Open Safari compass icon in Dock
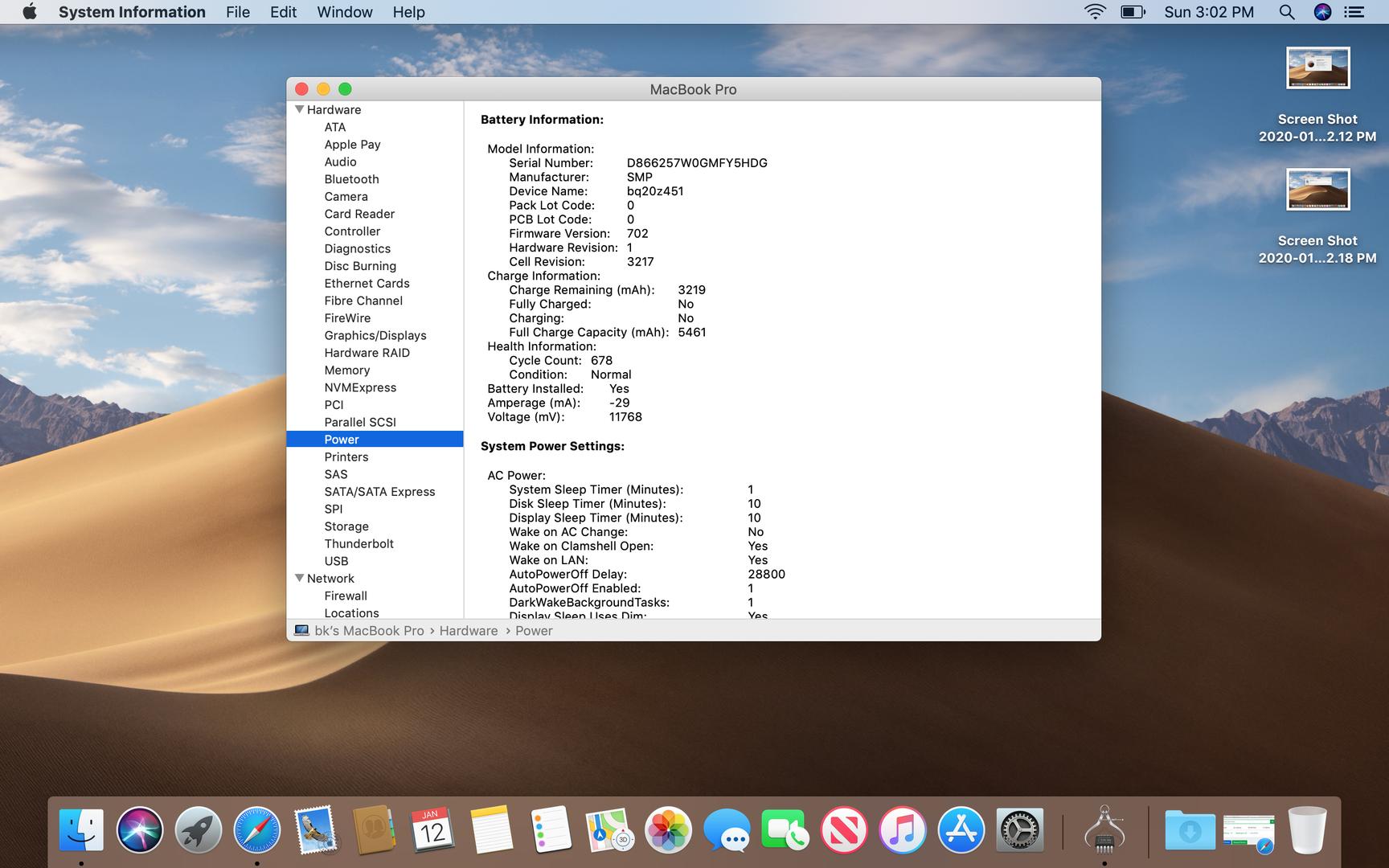Screen dimensions: 1389x868 [x=257, y=830]
